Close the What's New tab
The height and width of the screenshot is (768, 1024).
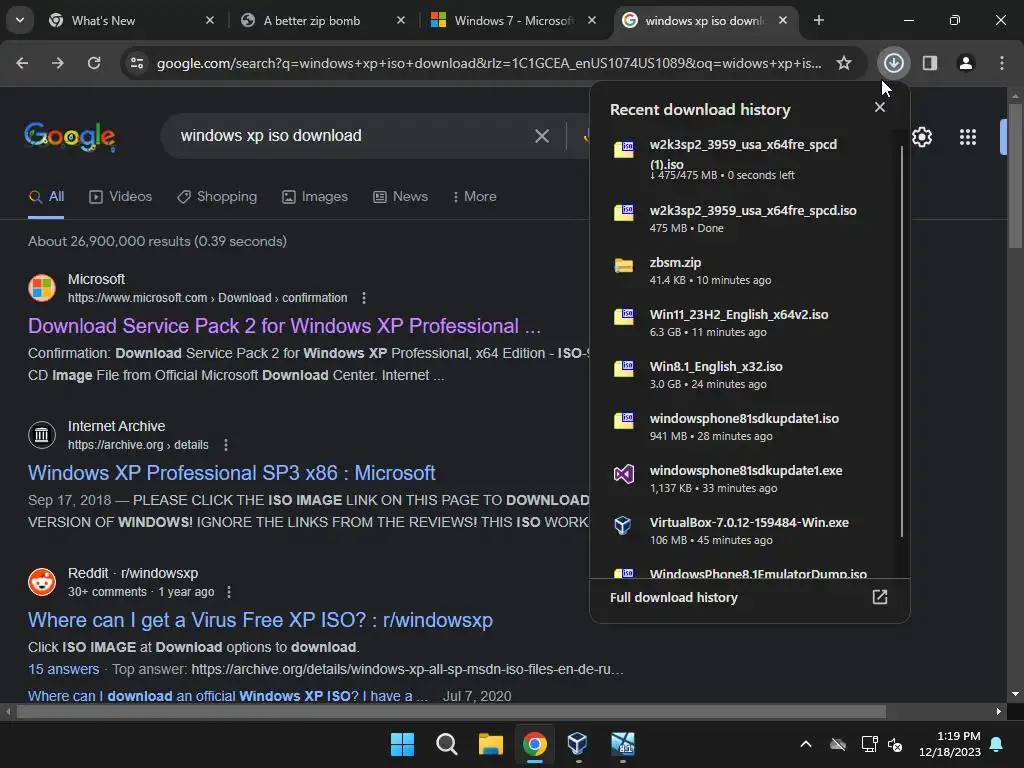click(x=210, y=20)
